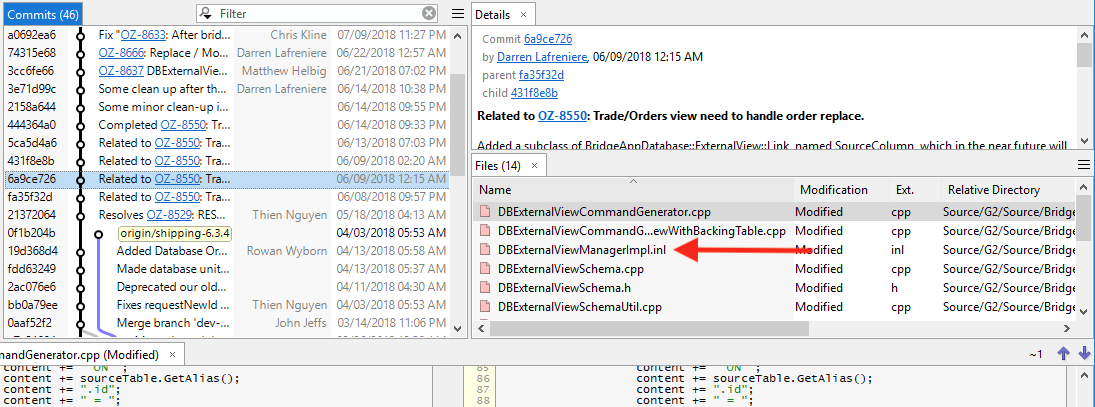This screenshot has height=407, width=1095.
Task: Click right arrow of files horizontal scrollbar
Action: click(x=1068, y=328)
